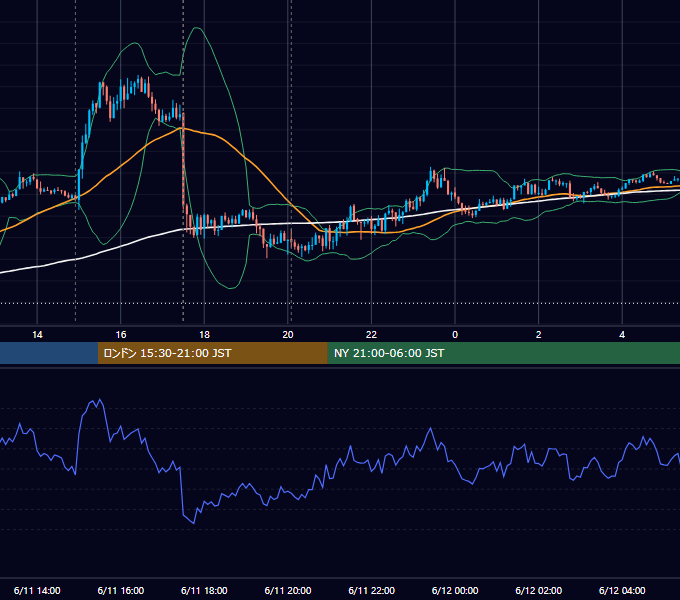This screenshot has width=680, height=600.
Task: Click the 6/12 02:00 time label
Action: click(539, 590)
